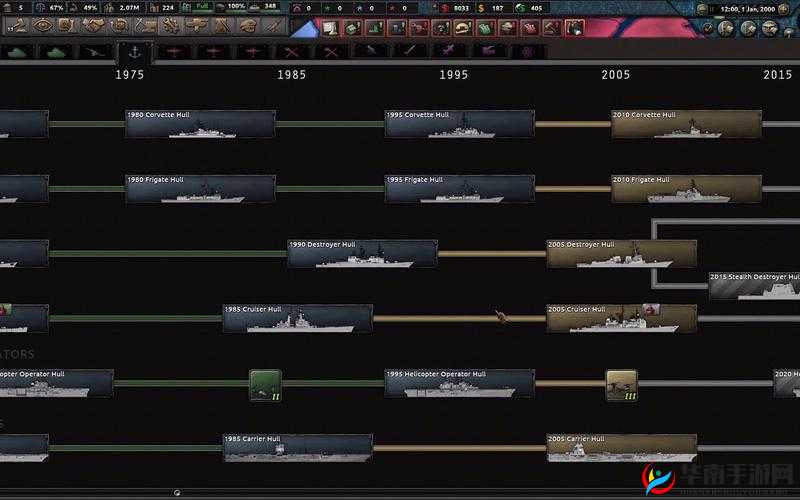
Task: Open the 2015 Stealth Destroyer Hull technology
Action: tap(754, 285)
